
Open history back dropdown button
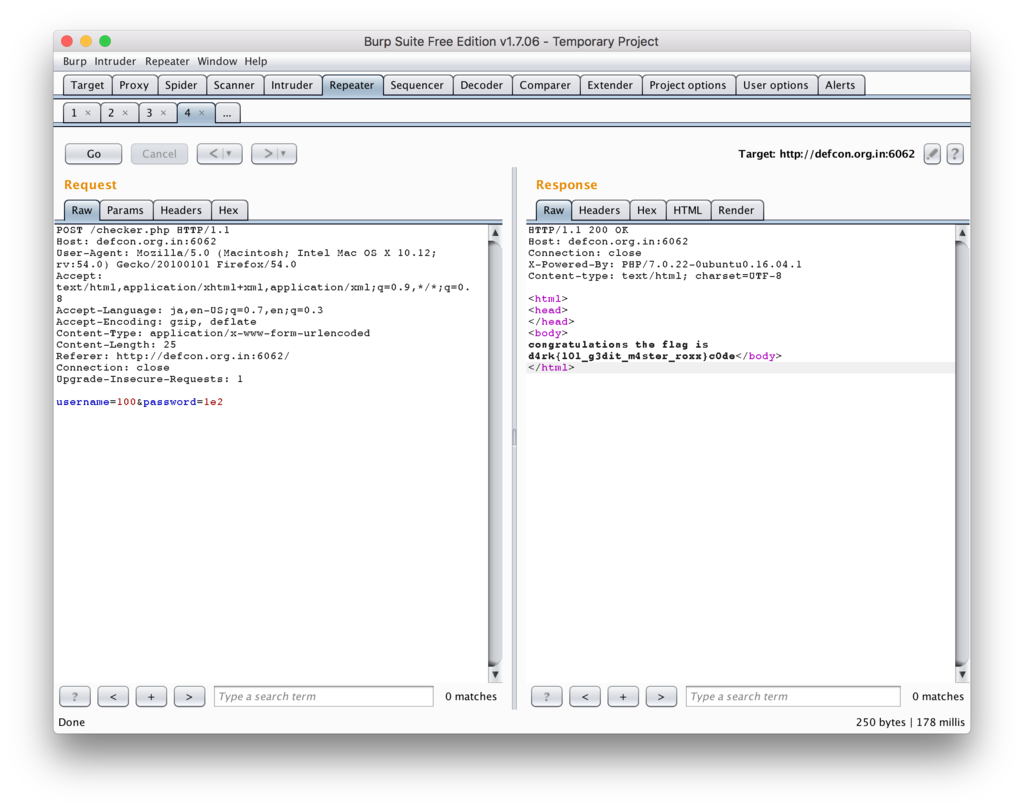tap(219, 154)
